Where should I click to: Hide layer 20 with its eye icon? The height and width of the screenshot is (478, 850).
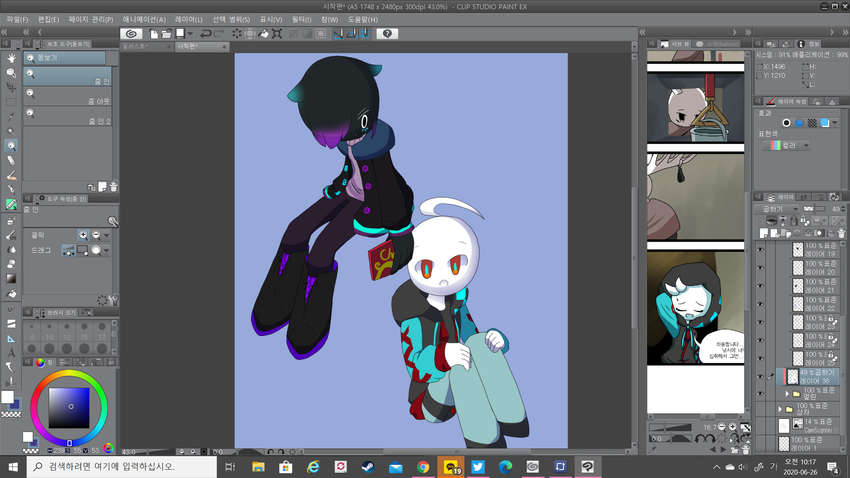point(760,268)
